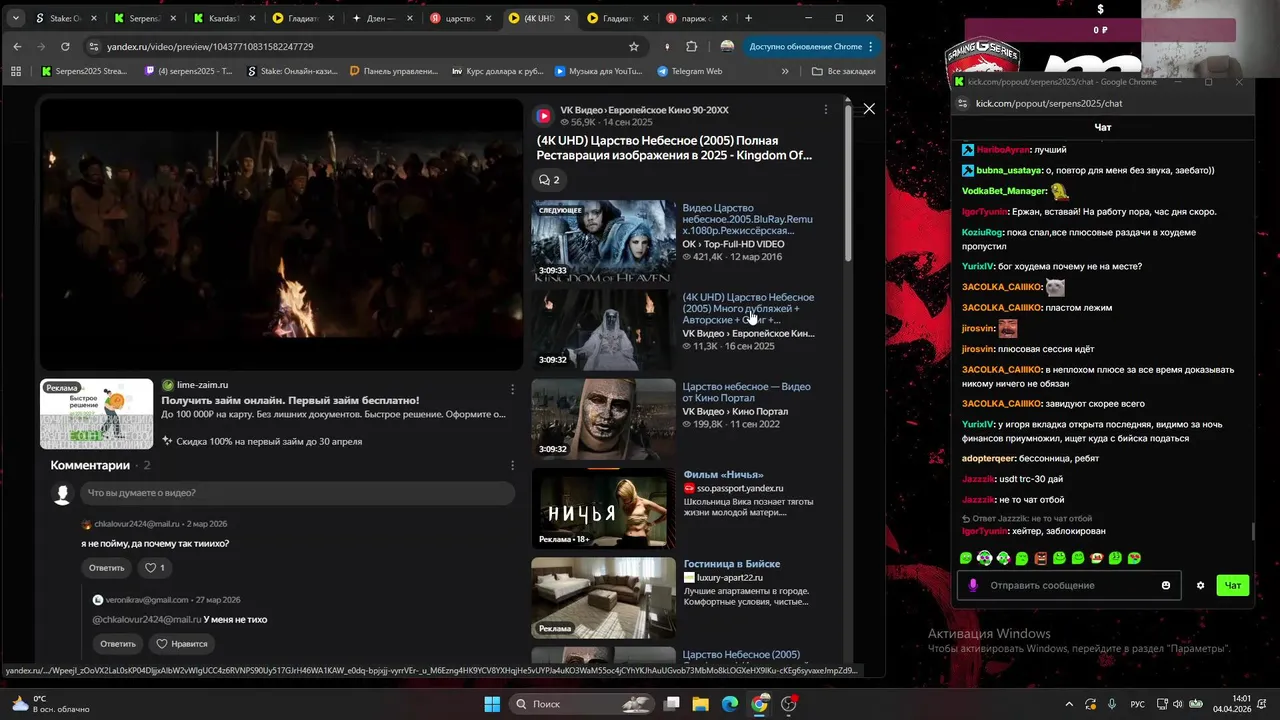Open Kick chat settings gear

click(1200, 585)
